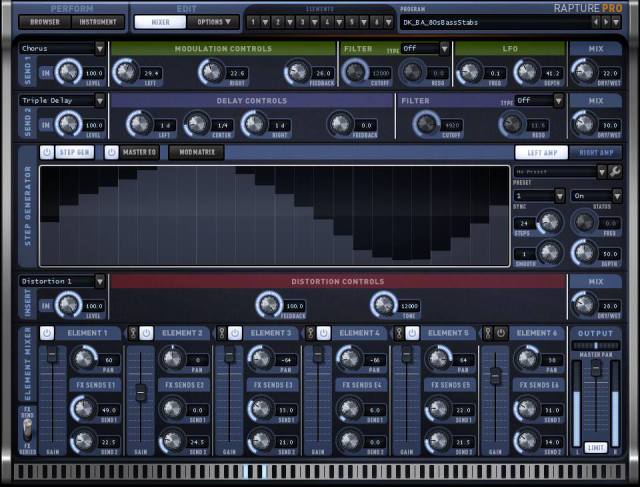Select element 5 button in Elements bar
Viewport: 640px width, 487px height.
point(351,22)
